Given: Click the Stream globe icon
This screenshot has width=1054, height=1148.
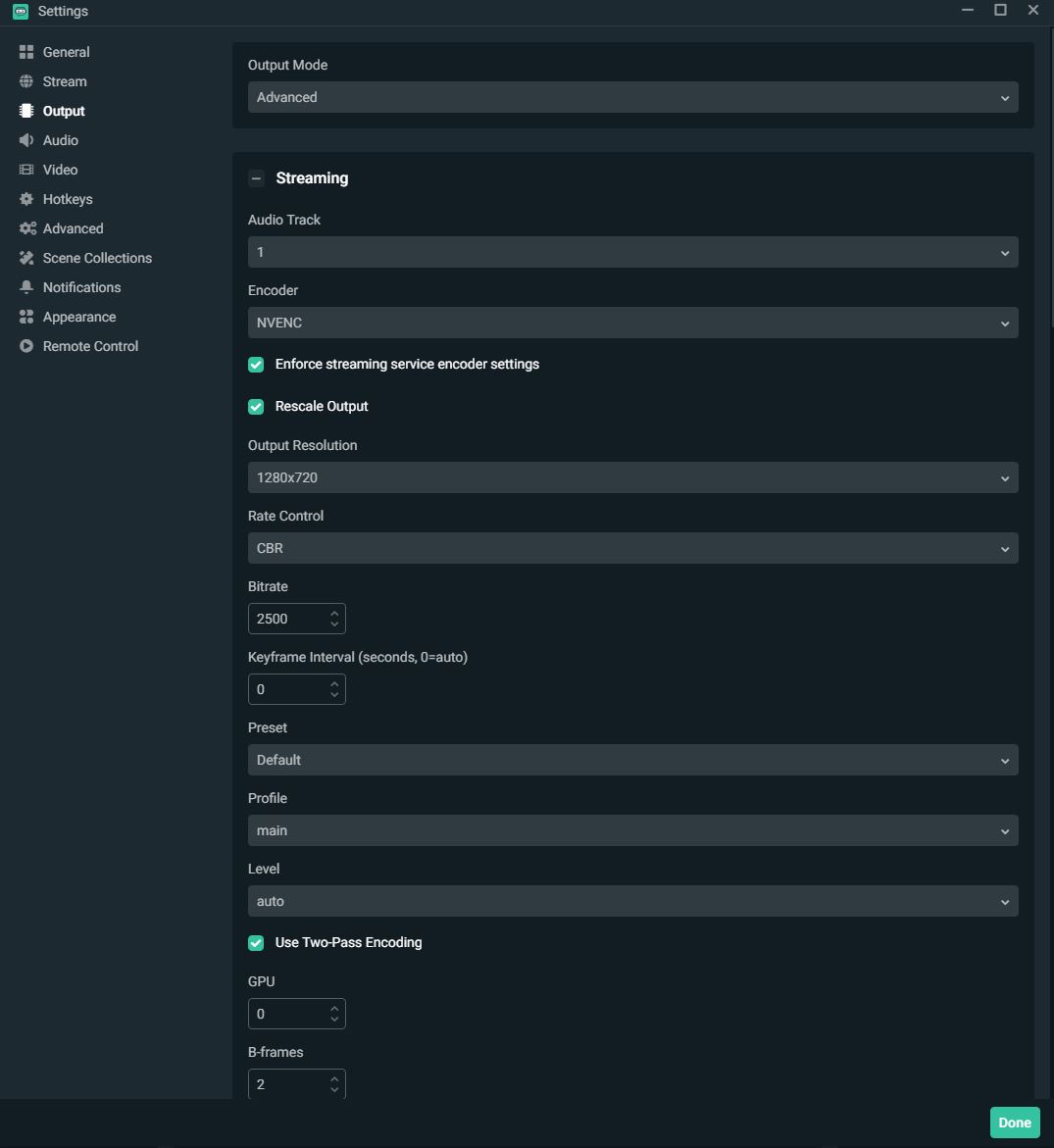Looking at the screenshot, I should point(26,81).
